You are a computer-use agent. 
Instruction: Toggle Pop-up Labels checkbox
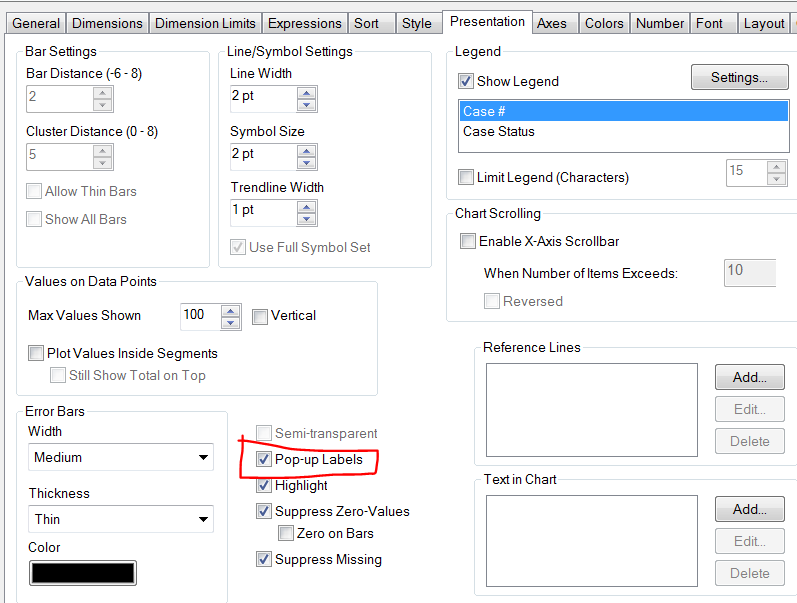tap(264, 460)
